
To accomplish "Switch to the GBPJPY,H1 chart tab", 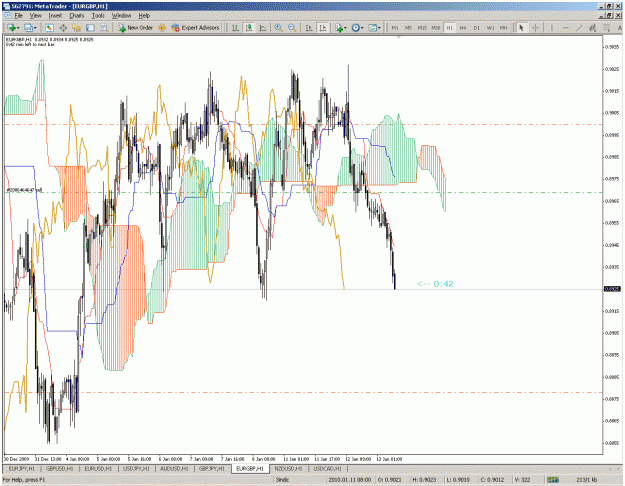I will pos(212,468).
